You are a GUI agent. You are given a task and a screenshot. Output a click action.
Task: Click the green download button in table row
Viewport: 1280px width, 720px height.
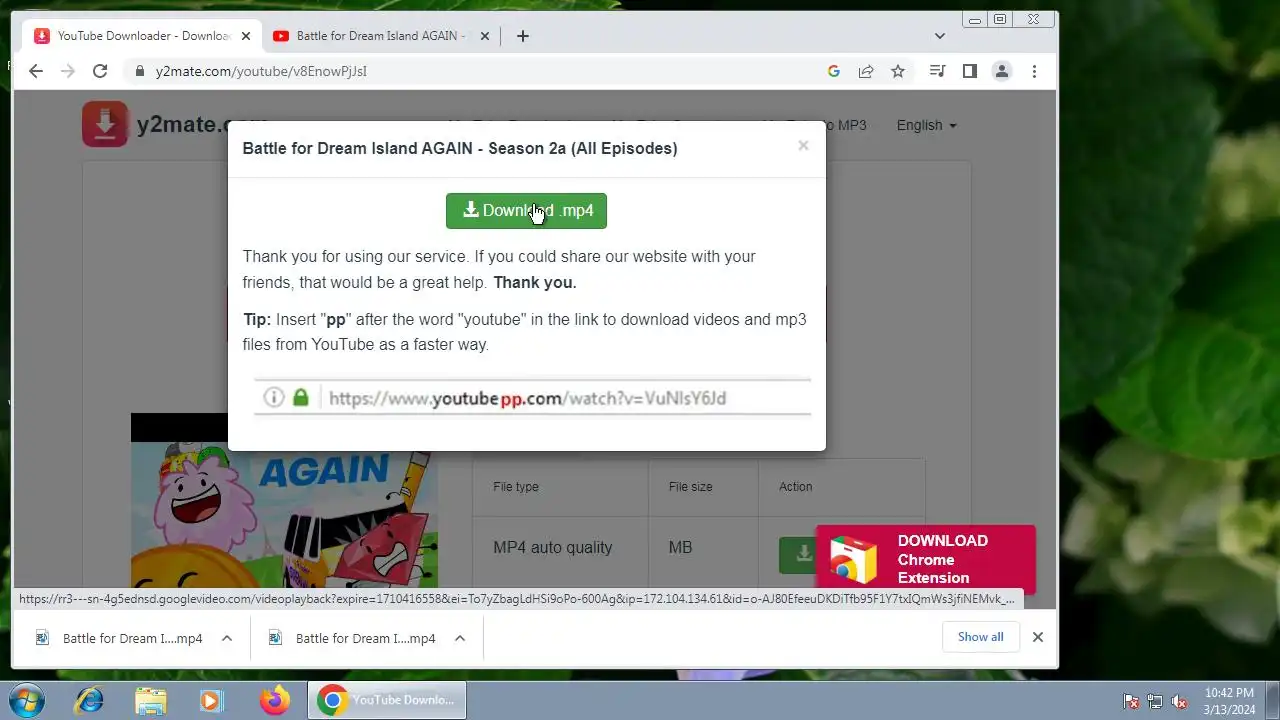point(797,556)
